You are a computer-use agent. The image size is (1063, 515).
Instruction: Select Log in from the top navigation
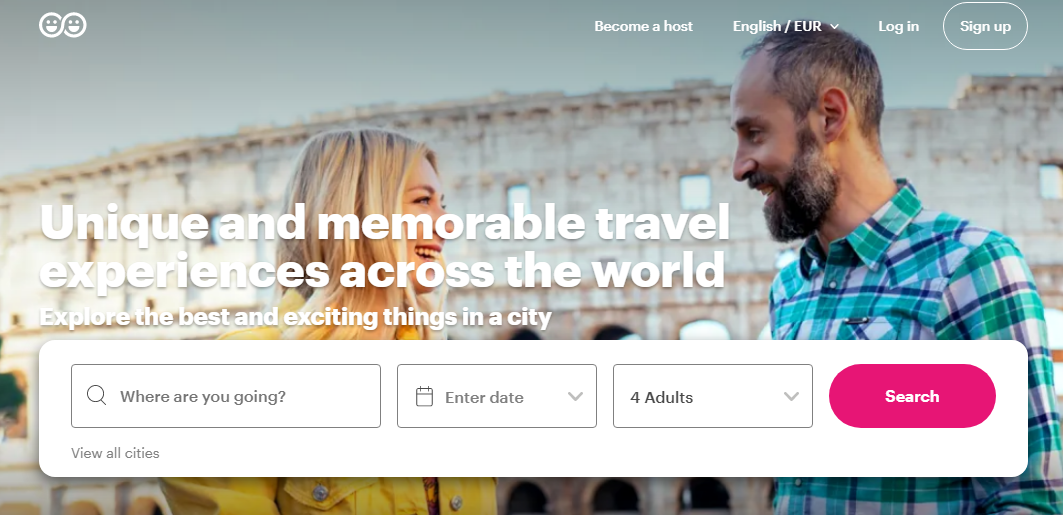[898, 26]
